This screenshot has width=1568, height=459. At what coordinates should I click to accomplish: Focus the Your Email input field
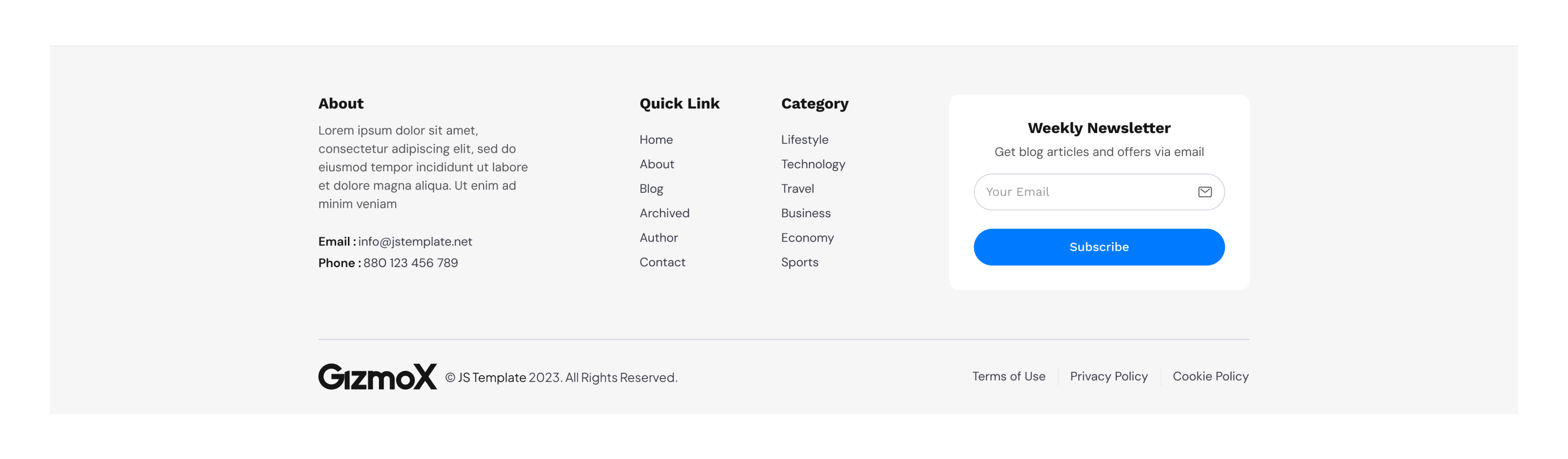tap(1099, 192)
